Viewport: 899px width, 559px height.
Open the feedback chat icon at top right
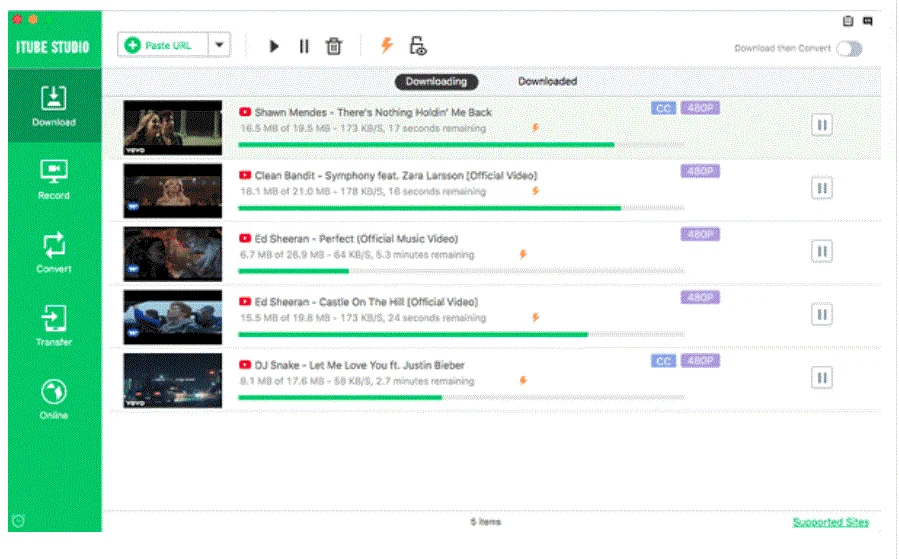tap(868, 21)
